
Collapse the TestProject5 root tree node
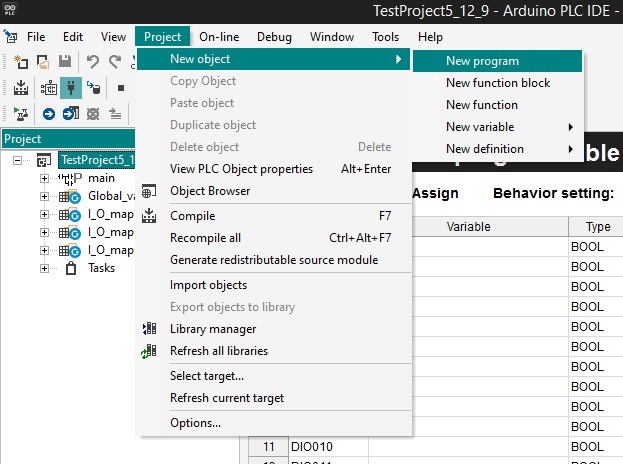(17, 160)
